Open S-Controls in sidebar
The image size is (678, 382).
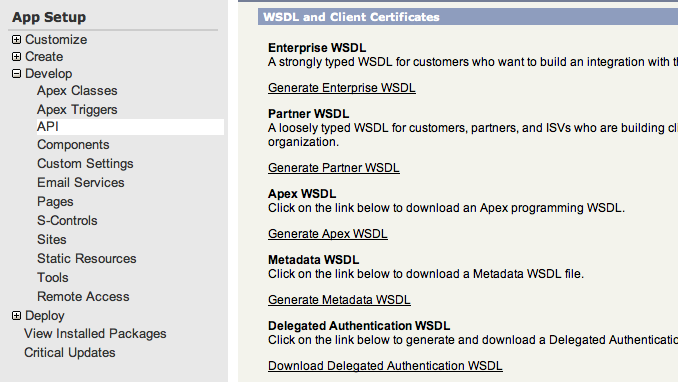tap(67, 221)
